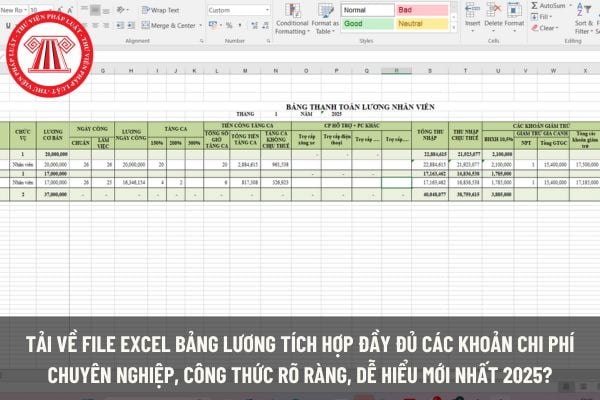Select the TỔNG THU NHẬP header cell
This screenshot has width=600, height=400.
point(430,136)
